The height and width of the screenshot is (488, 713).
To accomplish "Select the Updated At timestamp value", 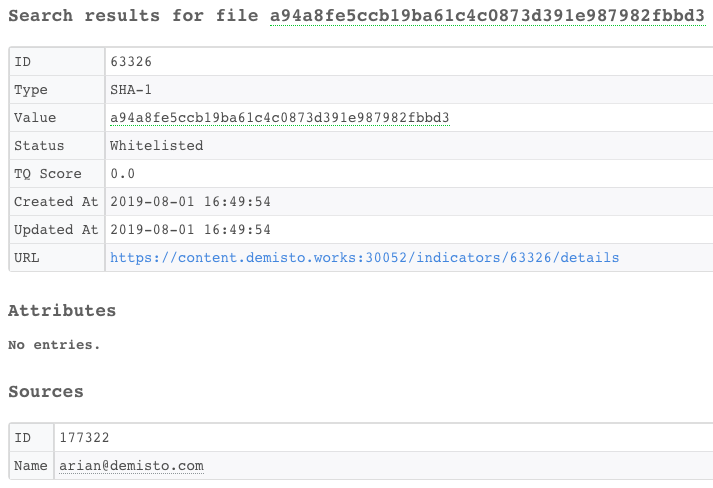I will click(x=191, y=230).
